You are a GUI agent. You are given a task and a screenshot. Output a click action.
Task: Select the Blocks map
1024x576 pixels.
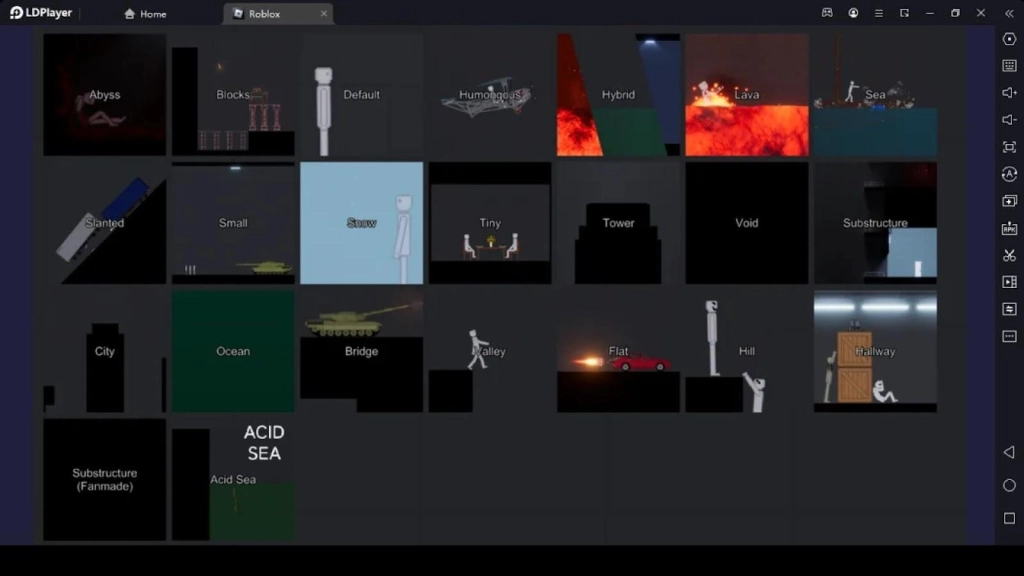(233, 95)
